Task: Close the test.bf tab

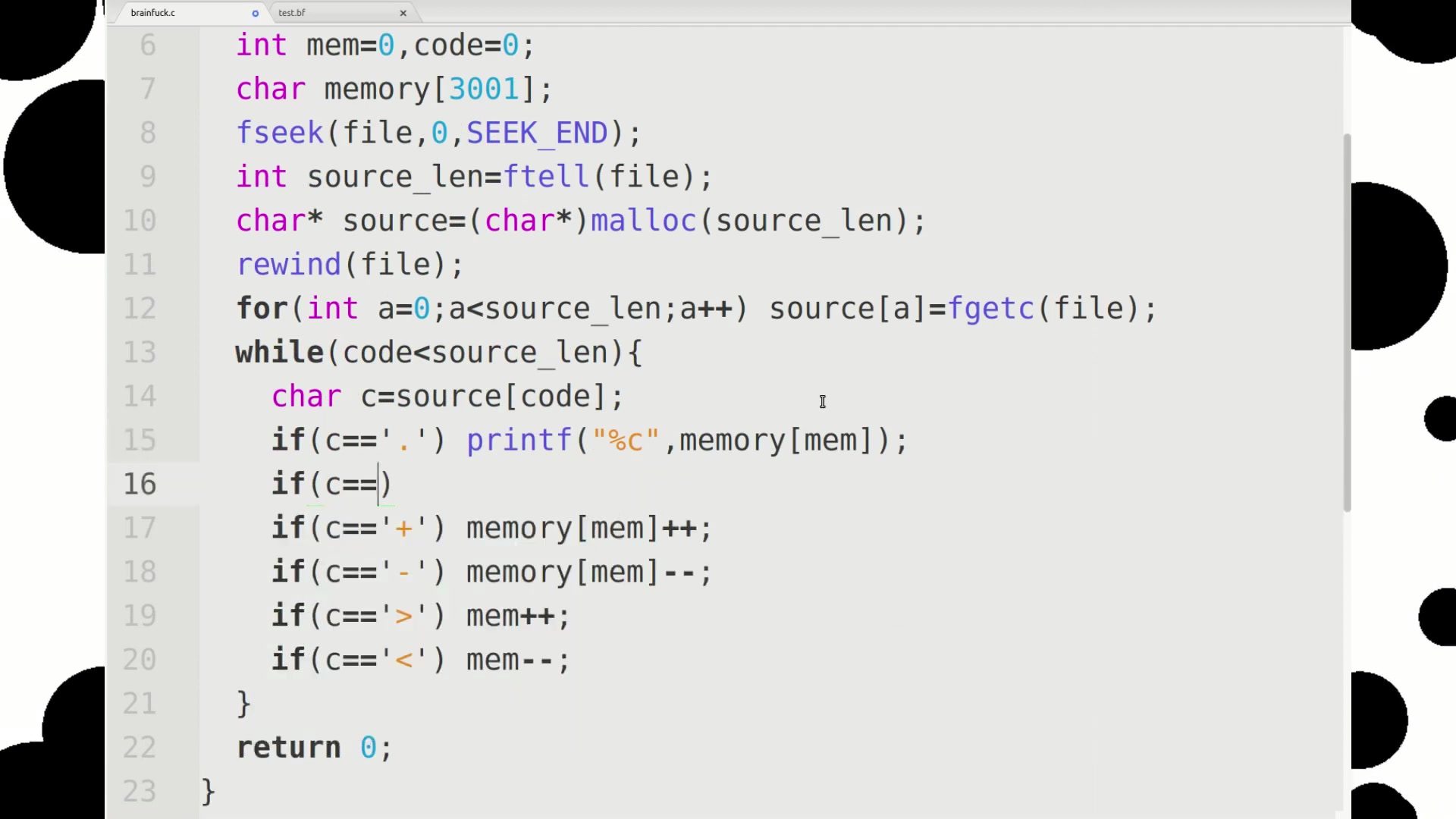Action: 403,13
